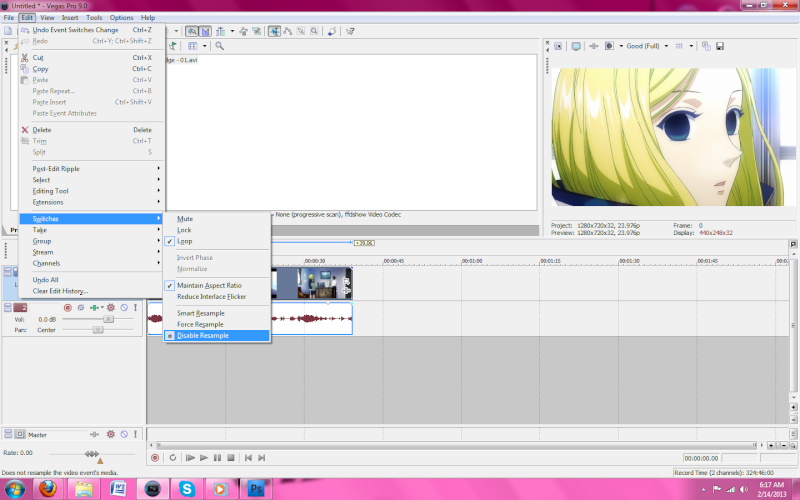Click Ignore Event Grouping toolbar icon
Image resolution: width=800 pixels, height=500 pixels.
257,32
